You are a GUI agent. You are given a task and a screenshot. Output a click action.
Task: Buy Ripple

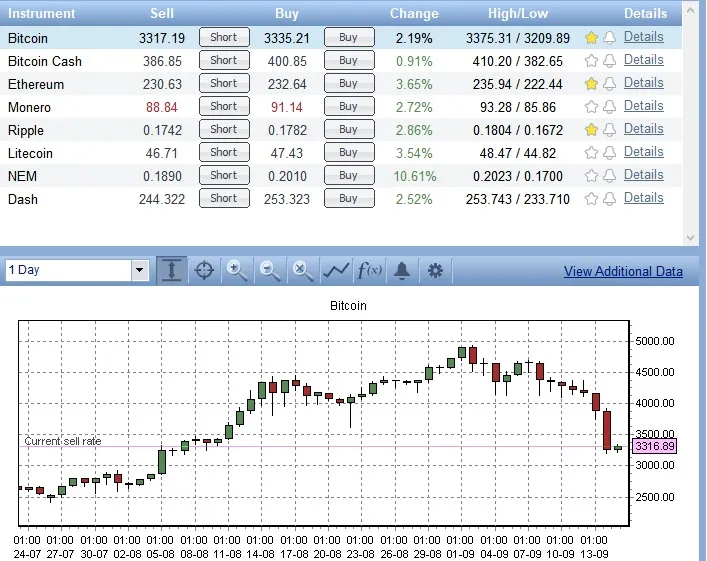coord(349,129)
